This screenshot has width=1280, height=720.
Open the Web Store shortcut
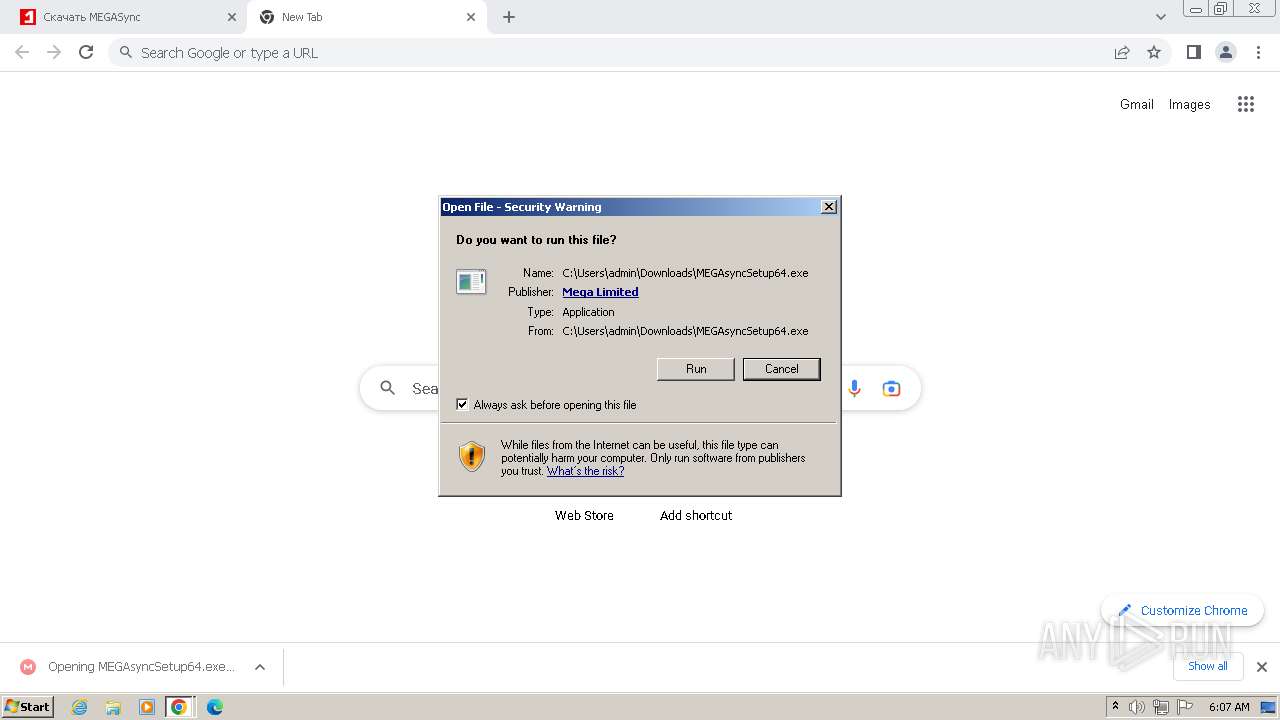tap(584, 515)
